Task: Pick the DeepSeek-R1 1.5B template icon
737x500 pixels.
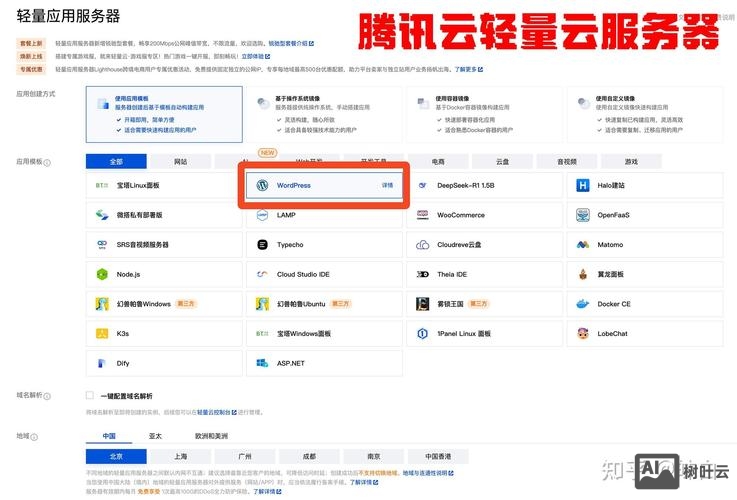Action: click(423, 185)
